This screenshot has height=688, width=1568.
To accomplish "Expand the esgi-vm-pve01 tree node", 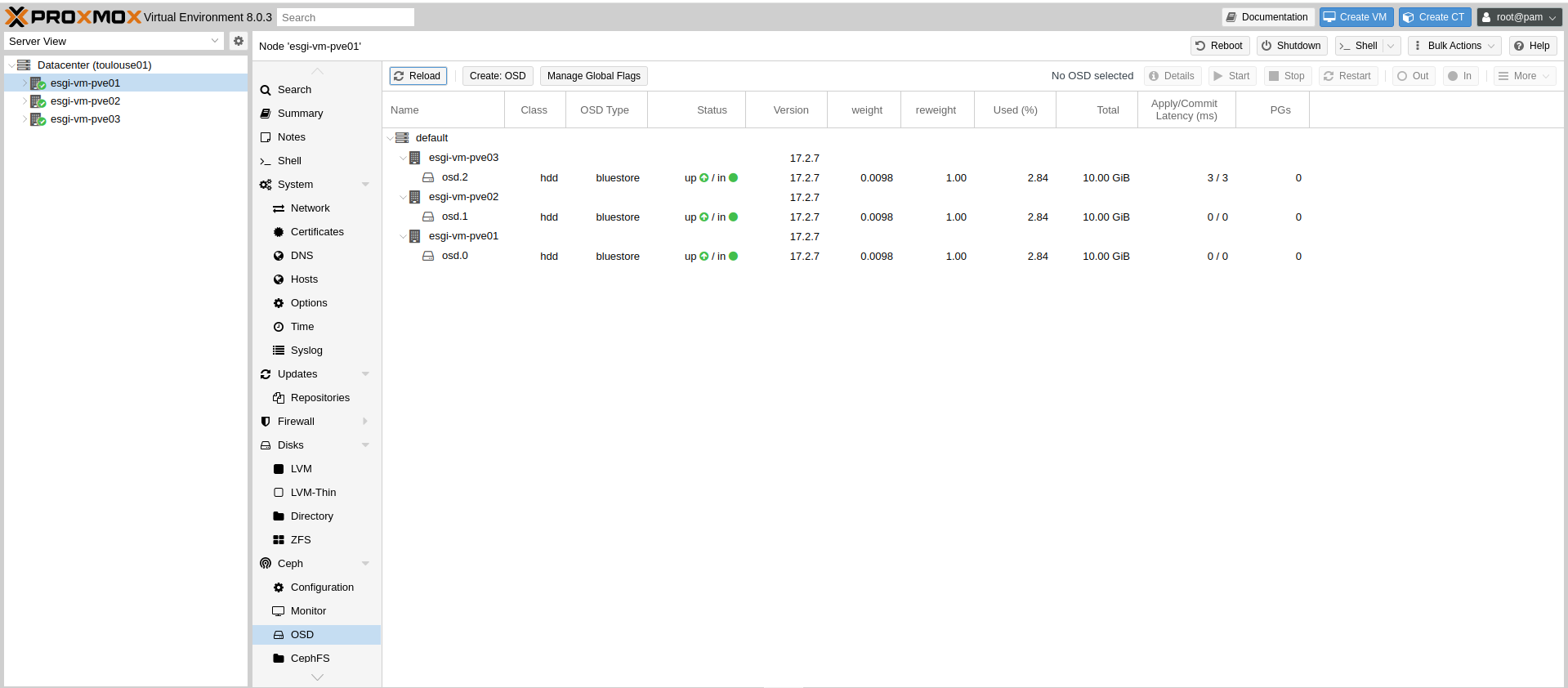I will [25, 83].
